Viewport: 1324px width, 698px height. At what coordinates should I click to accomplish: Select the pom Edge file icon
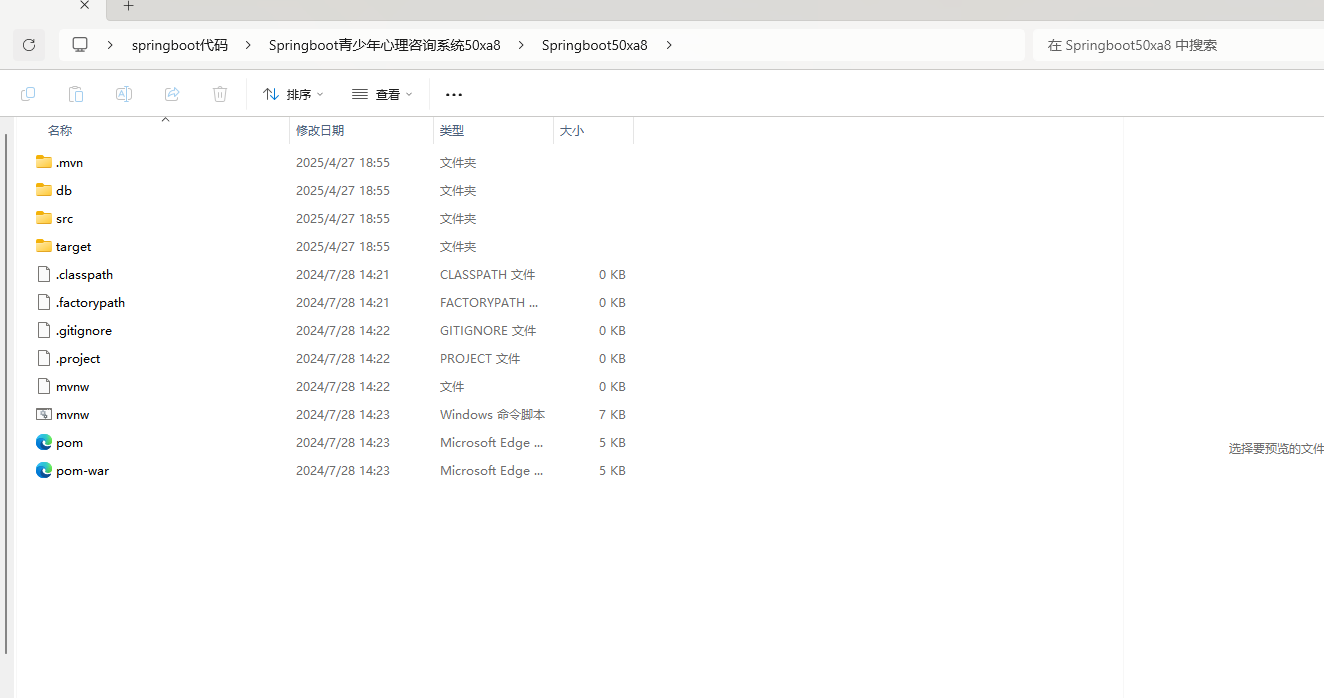(x=43, y=442)
